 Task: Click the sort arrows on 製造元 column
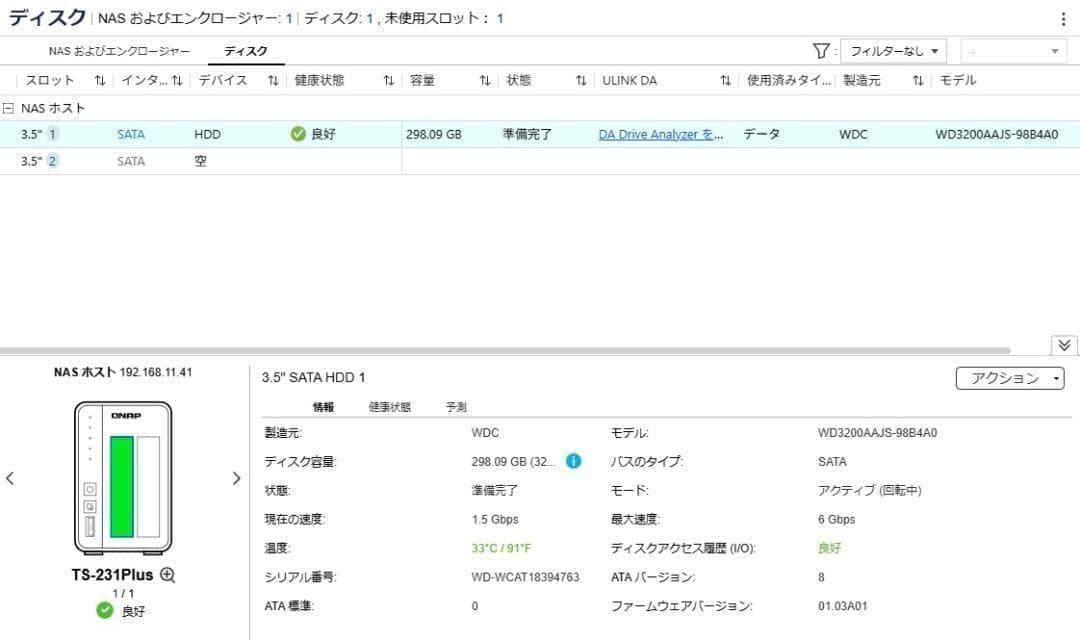(x=916, y=80)
